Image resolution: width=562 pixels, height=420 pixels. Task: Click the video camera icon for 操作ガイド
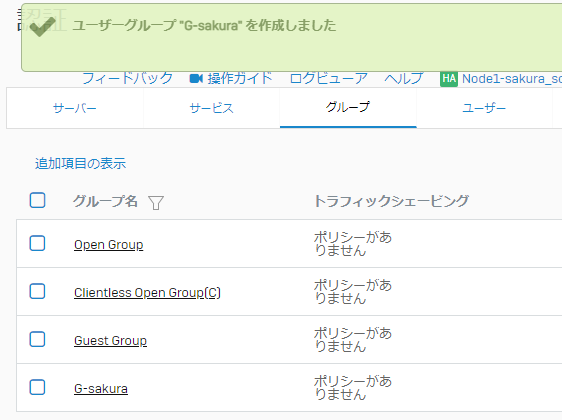(x=196, y=78)
